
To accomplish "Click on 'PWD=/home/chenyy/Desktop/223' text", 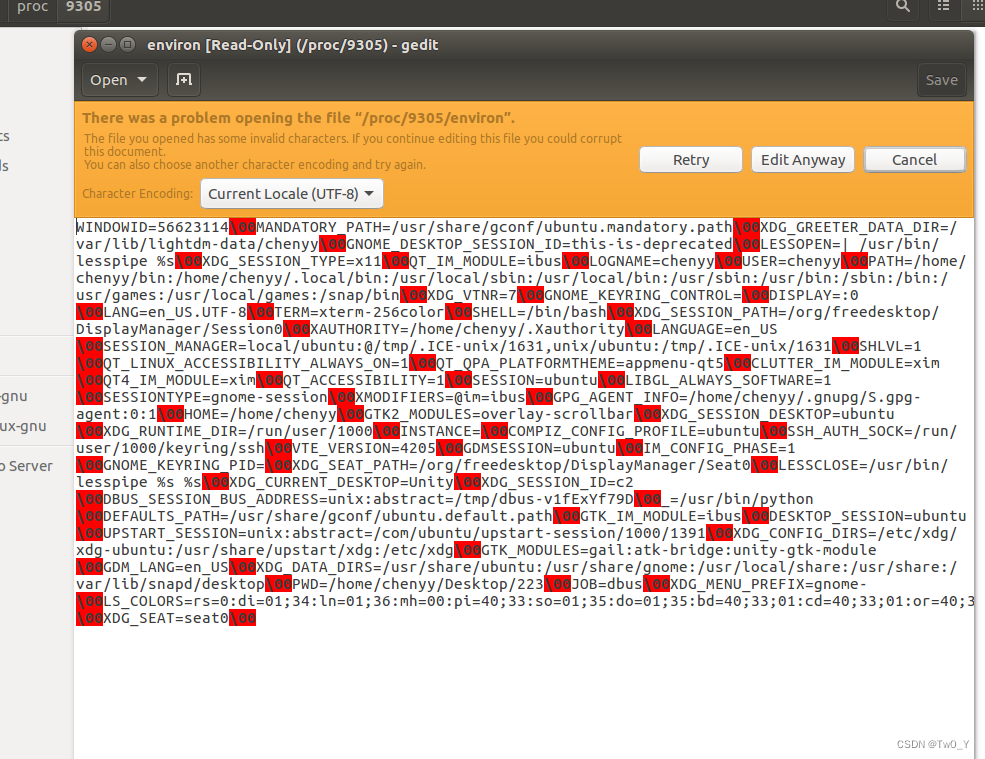I will (418, 584).
